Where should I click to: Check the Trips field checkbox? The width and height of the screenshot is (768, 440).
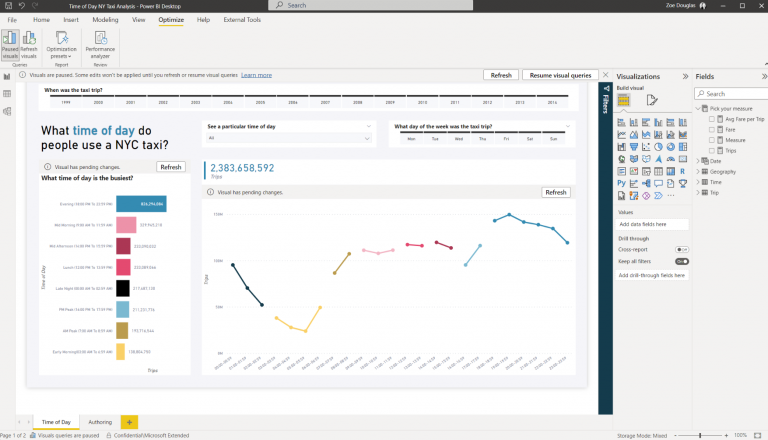[x=712, y=151]
